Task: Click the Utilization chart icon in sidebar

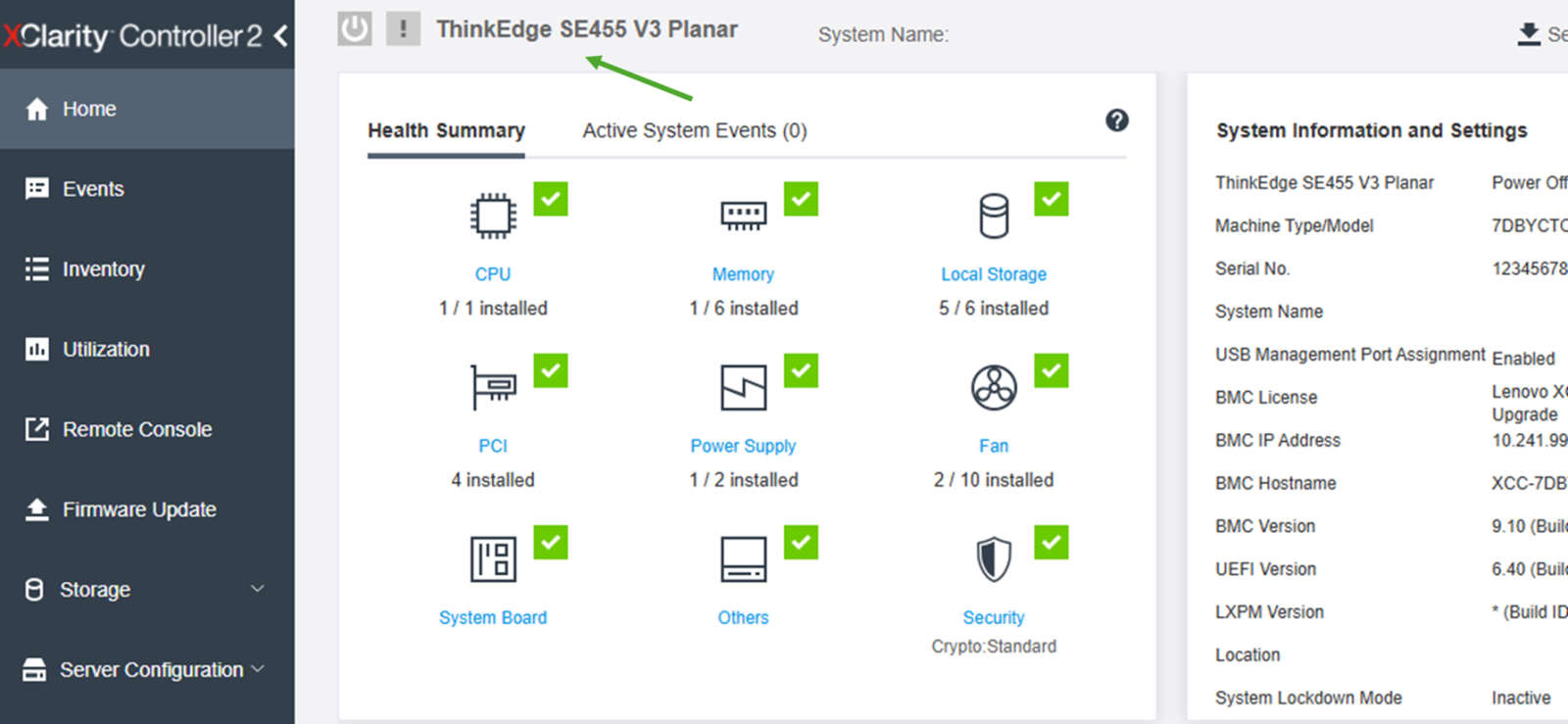Action: 36,350
